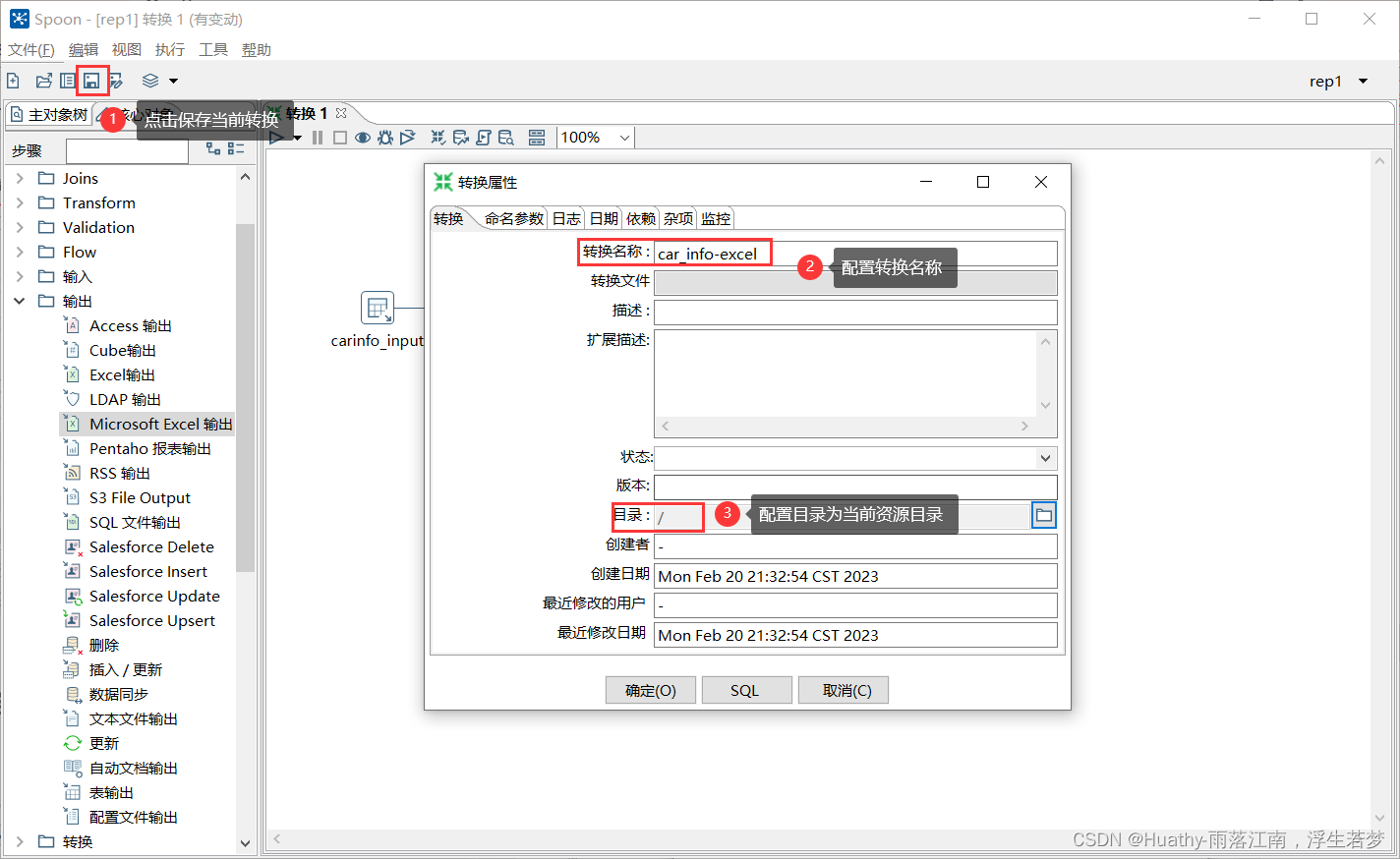Click the 转换名称 input field
The width and height of the screenshot is (1400, 859).
point(855,254)
